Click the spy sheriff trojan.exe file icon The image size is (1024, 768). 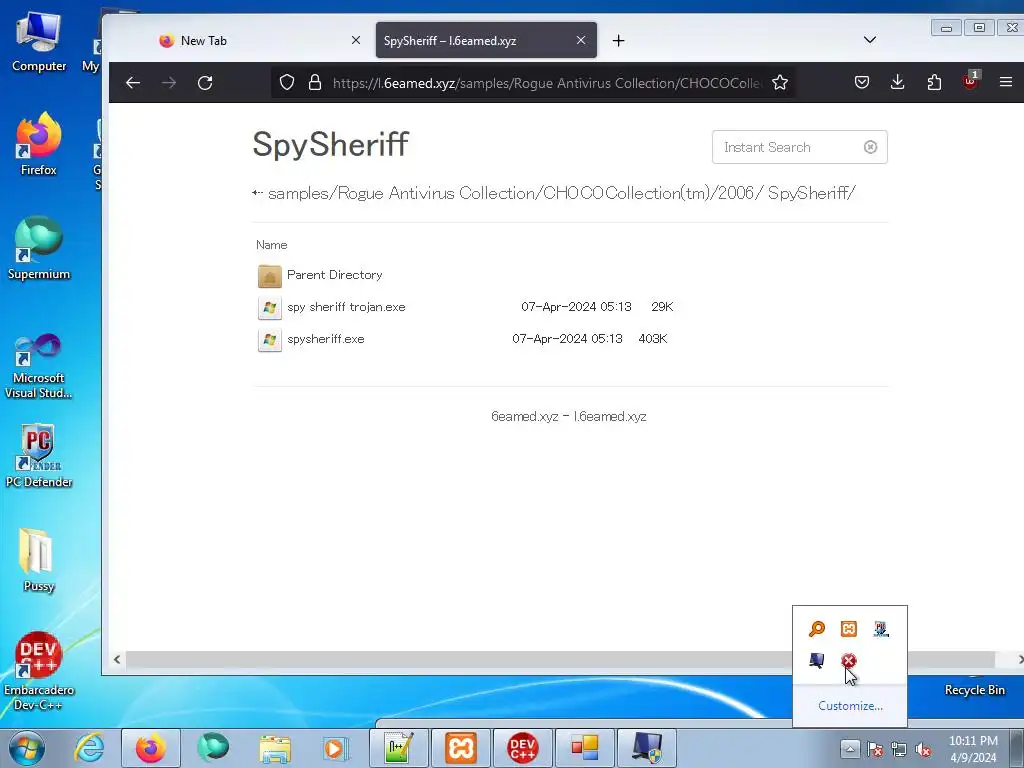coord(270,308)
